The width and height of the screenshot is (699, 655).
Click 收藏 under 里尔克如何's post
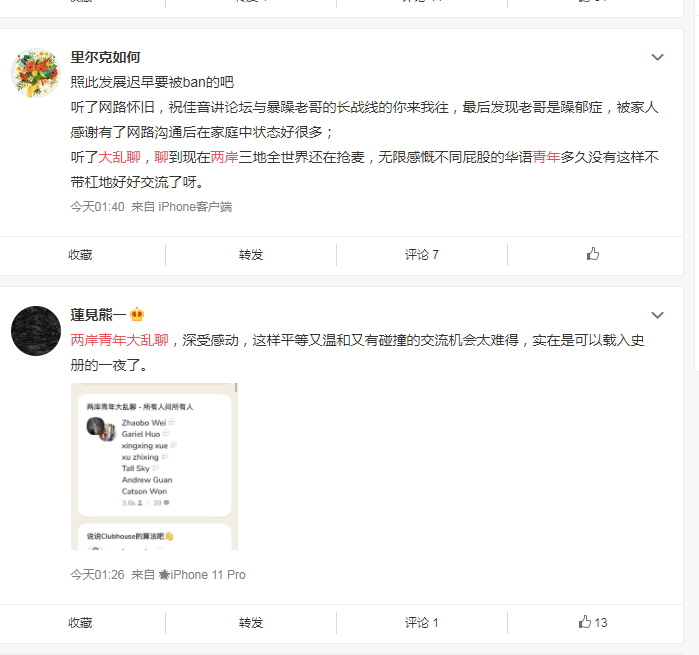coord(80,255)
